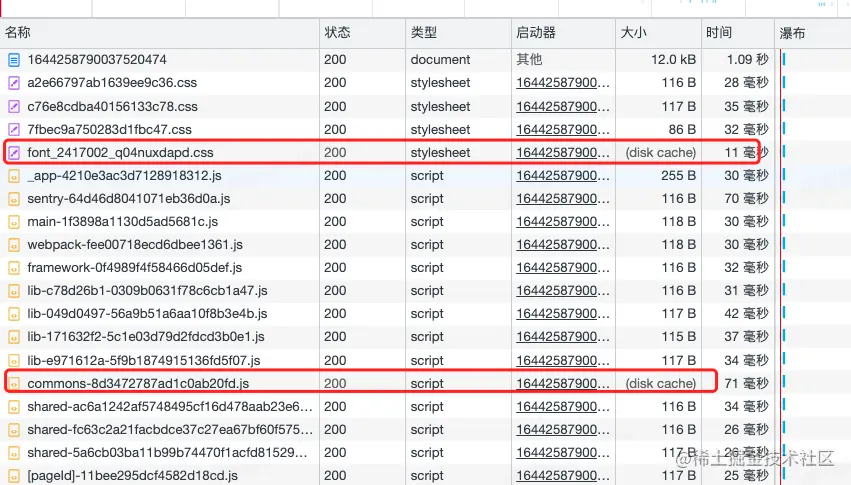Image resolution: width=851 pixels, height=485 pixels.
Task: Click the 86 B size cell
Action: click(682, 130)
